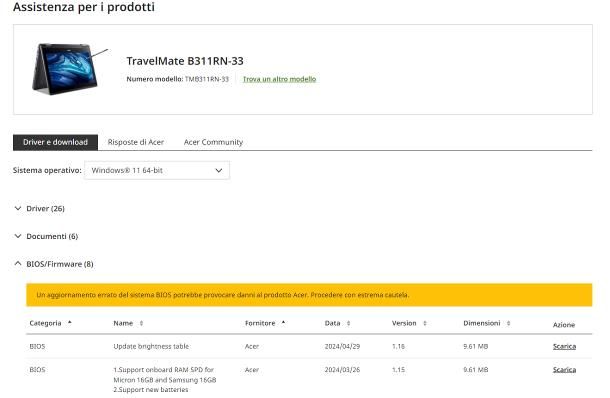The image size is (610, 398).
Task: Click the TravelMate laptop product image
Action: [x=69, y=69]
